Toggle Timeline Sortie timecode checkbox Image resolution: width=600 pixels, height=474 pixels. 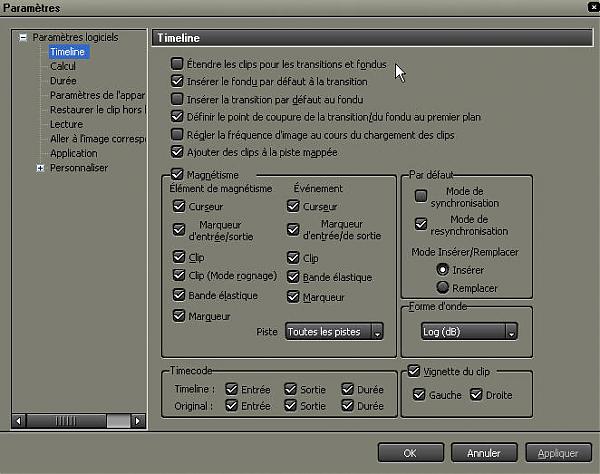[x=290, y=389]
